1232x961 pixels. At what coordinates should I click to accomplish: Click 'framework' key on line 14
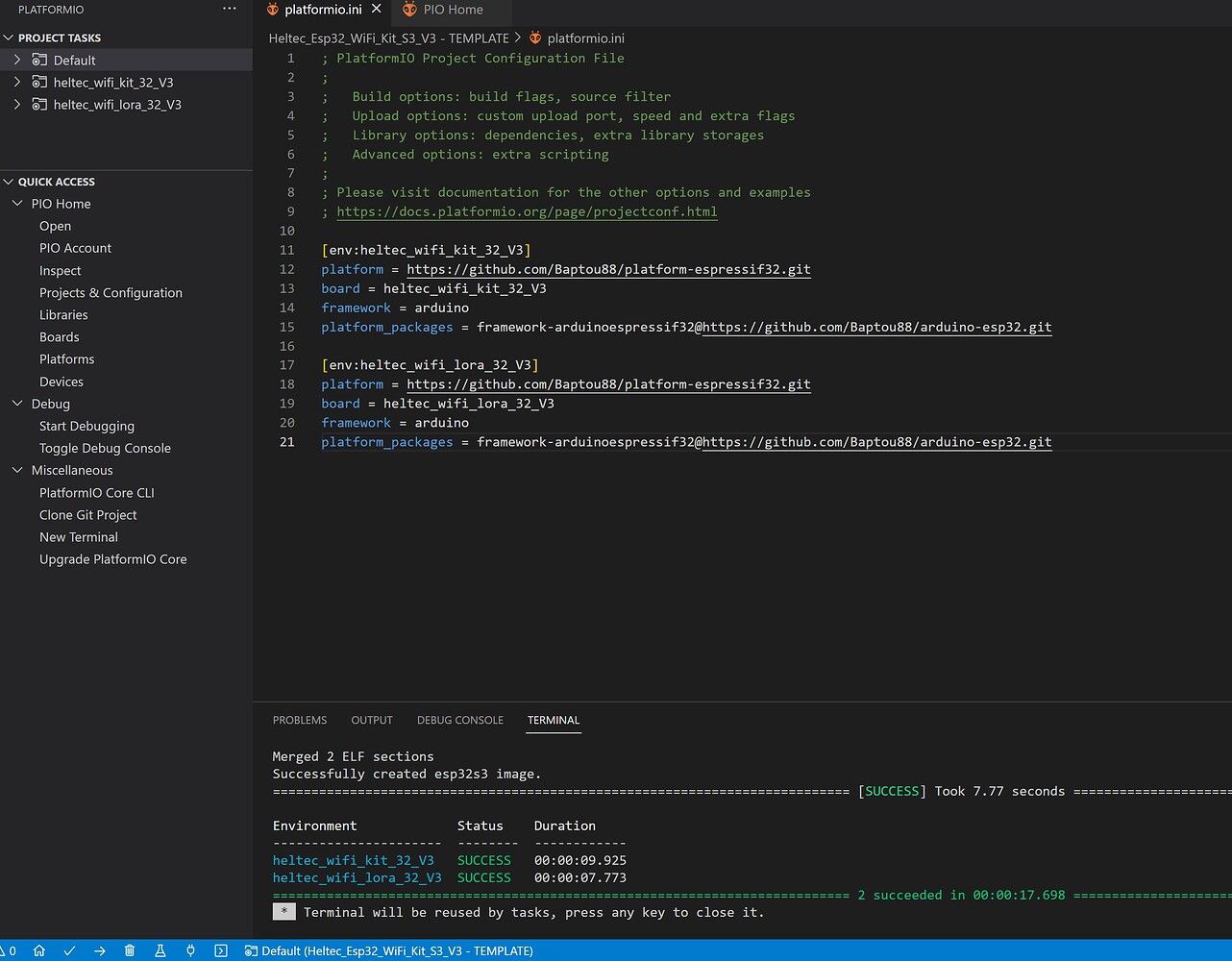(x=356, y=308)
